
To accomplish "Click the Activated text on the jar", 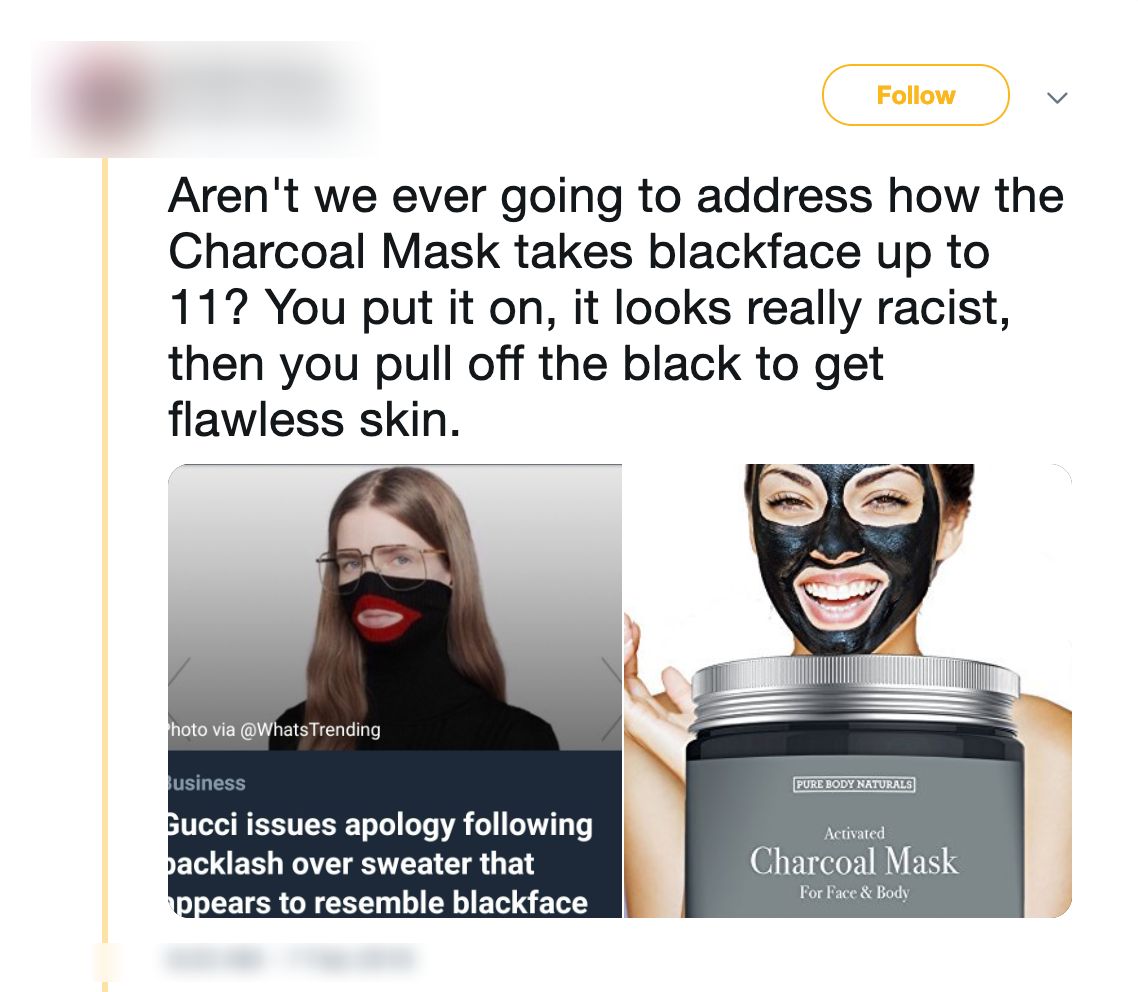I will click(x=854, y=833).
